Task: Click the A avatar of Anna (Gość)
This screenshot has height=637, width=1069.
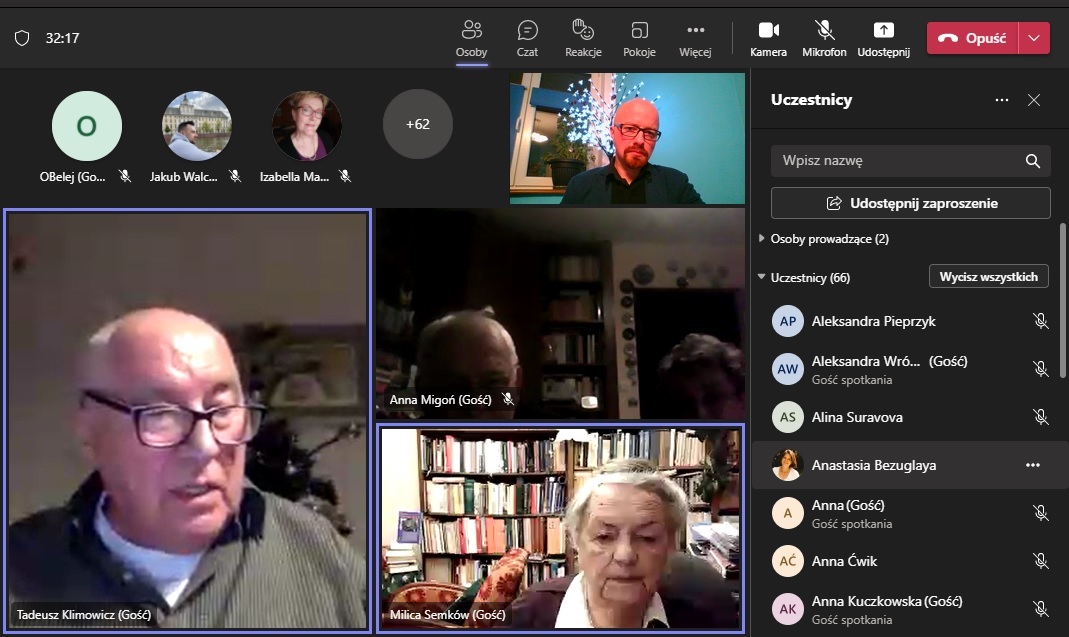Action: coord(787,513)
